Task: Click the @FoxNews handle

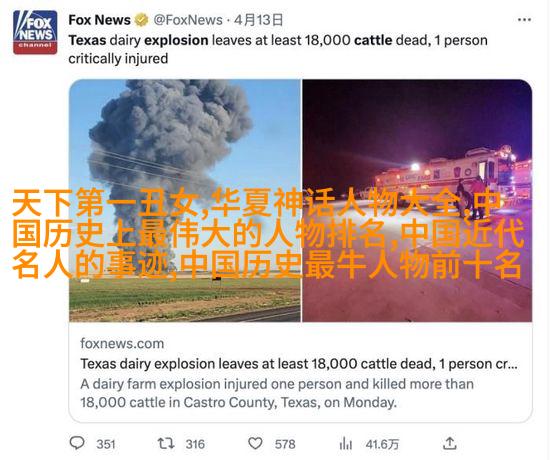Action: pos(188,20)
